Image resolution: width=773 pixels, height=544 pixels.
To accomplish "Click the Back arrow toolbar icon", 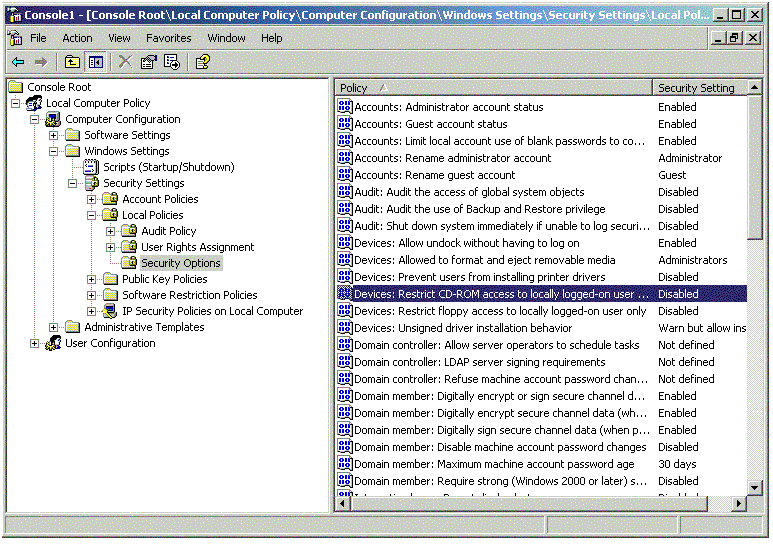I will click(18, 62).
